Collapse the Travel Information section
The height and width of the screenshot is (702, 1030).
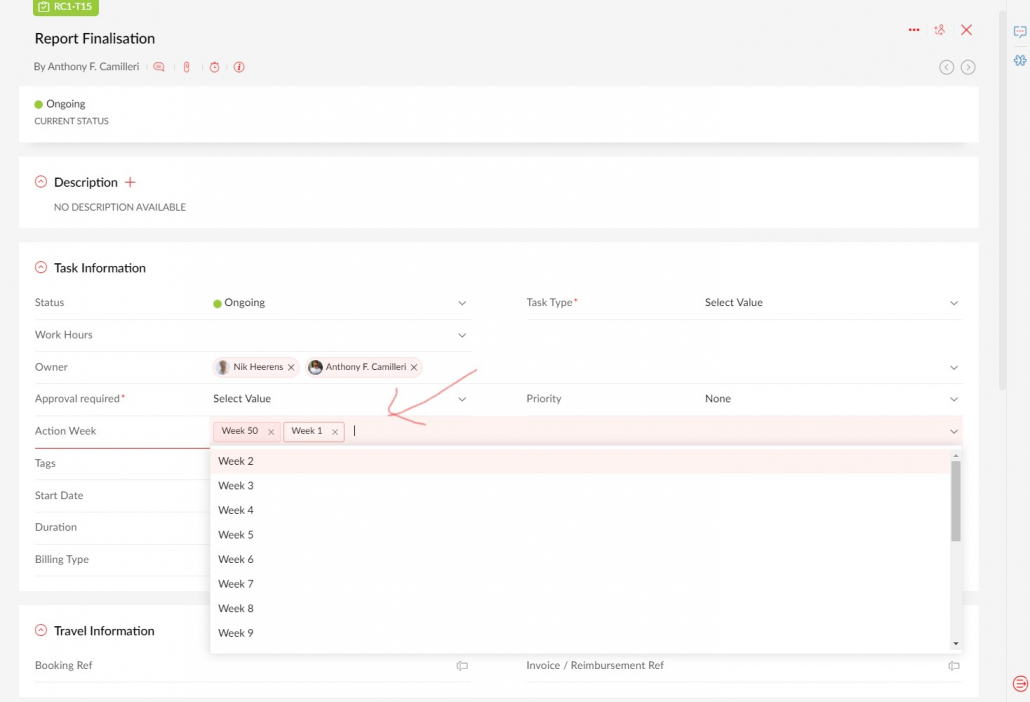pos(41,630)
